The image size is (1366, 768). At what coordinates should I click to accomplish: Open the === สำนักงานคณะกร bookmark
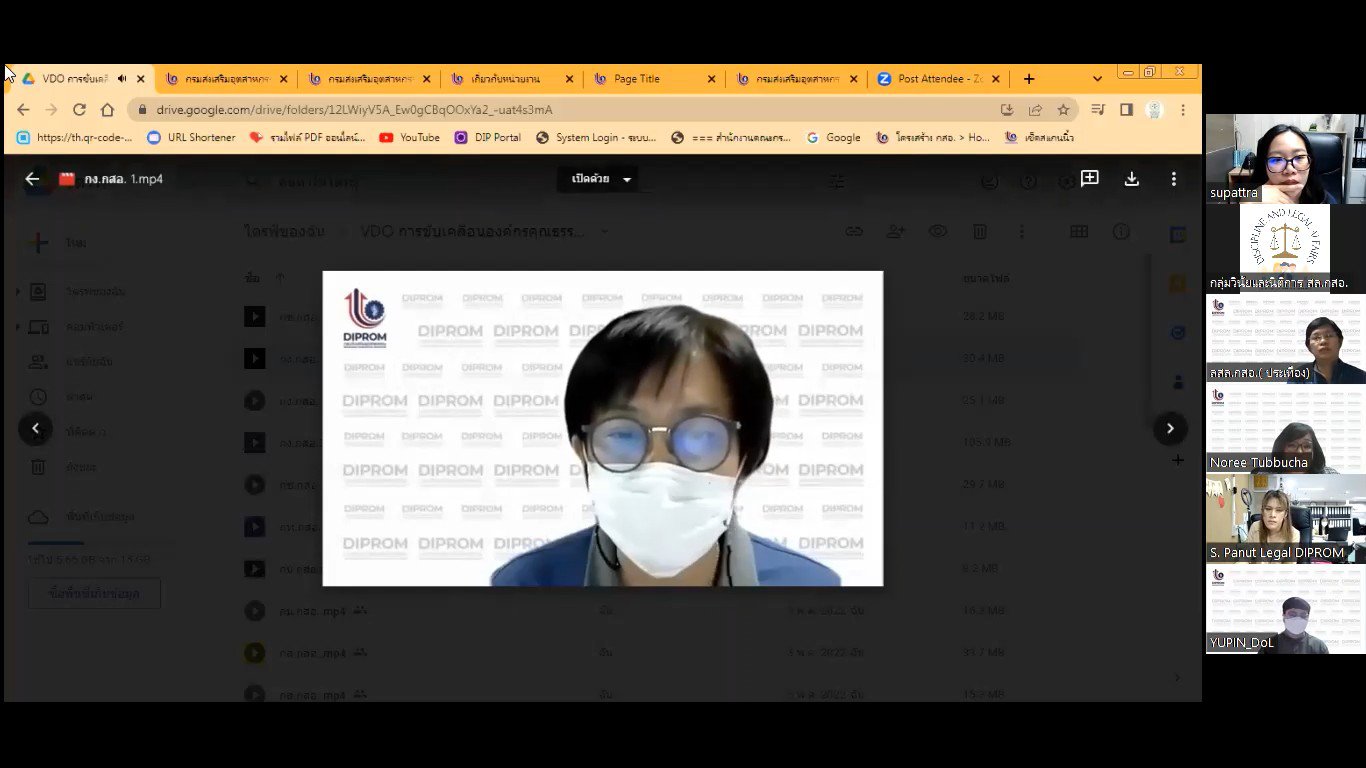731,138
